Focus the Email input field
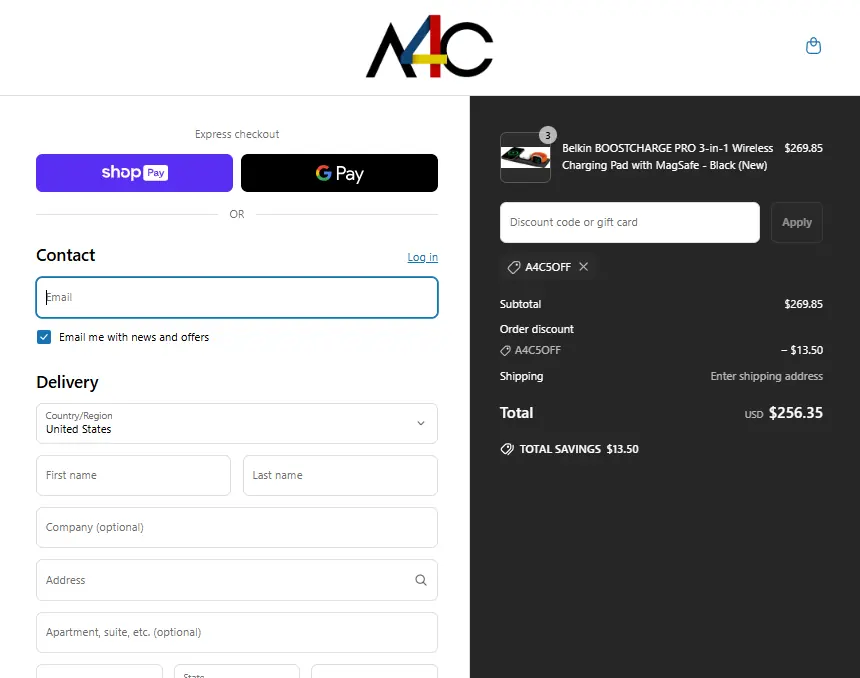 [x=237, y=297]
